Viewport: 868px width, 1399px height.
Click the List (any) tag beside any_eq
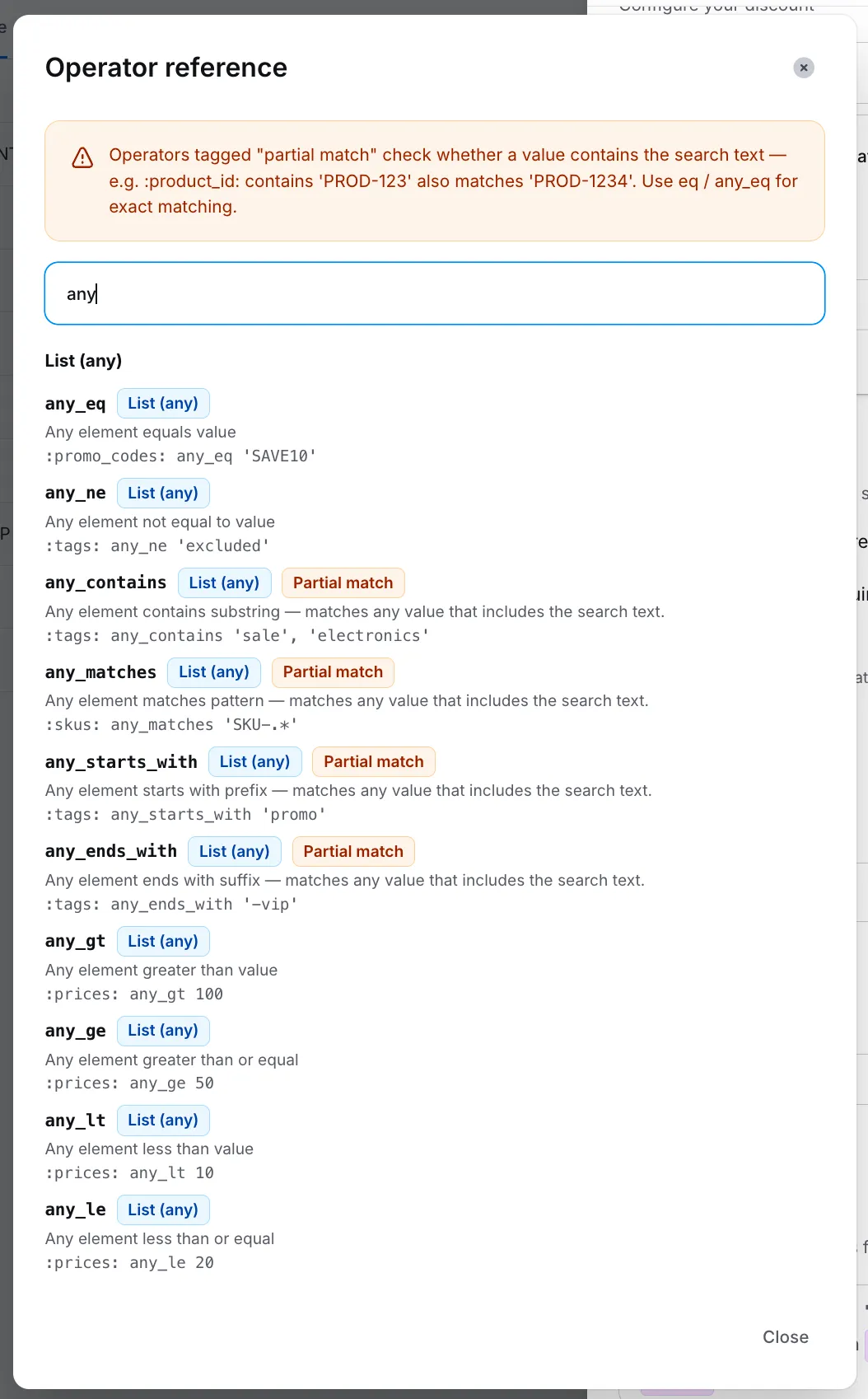[x=163, y=404]
